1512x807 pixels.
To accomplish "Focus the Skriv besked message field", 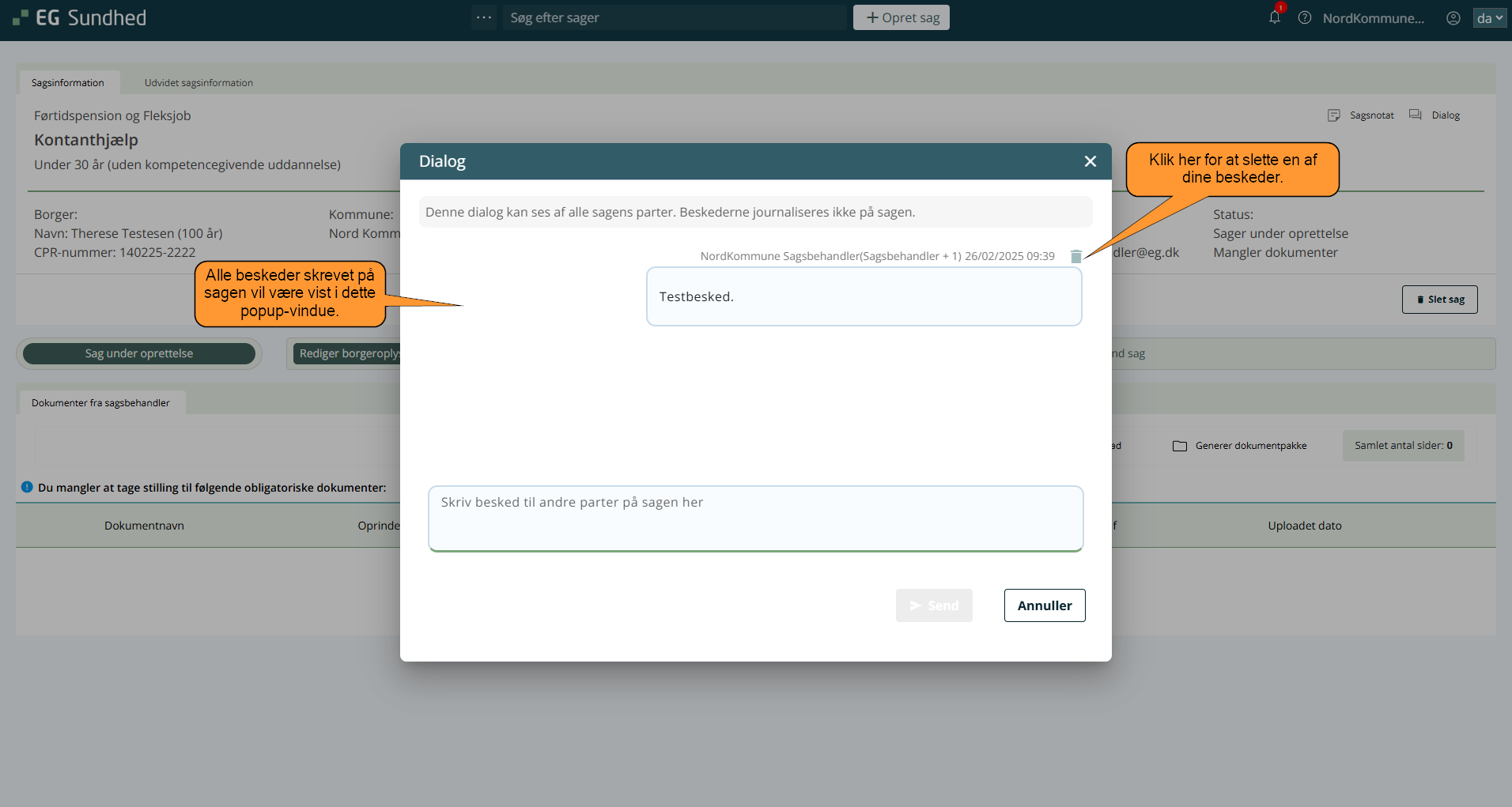I will [x=755, y=519].
